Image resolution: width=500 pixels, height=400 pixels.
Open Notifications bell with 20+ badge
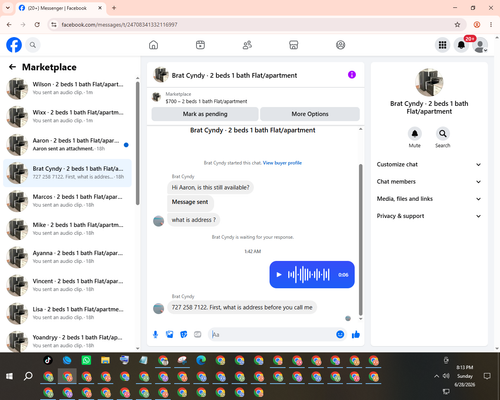[461, 45]
